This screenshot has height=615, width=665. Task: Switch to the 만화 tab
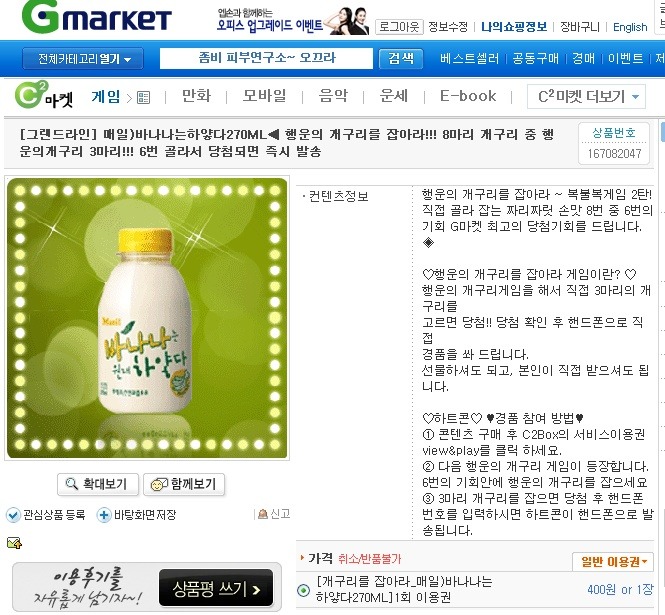pyautogui.click(x=196, y=96)
